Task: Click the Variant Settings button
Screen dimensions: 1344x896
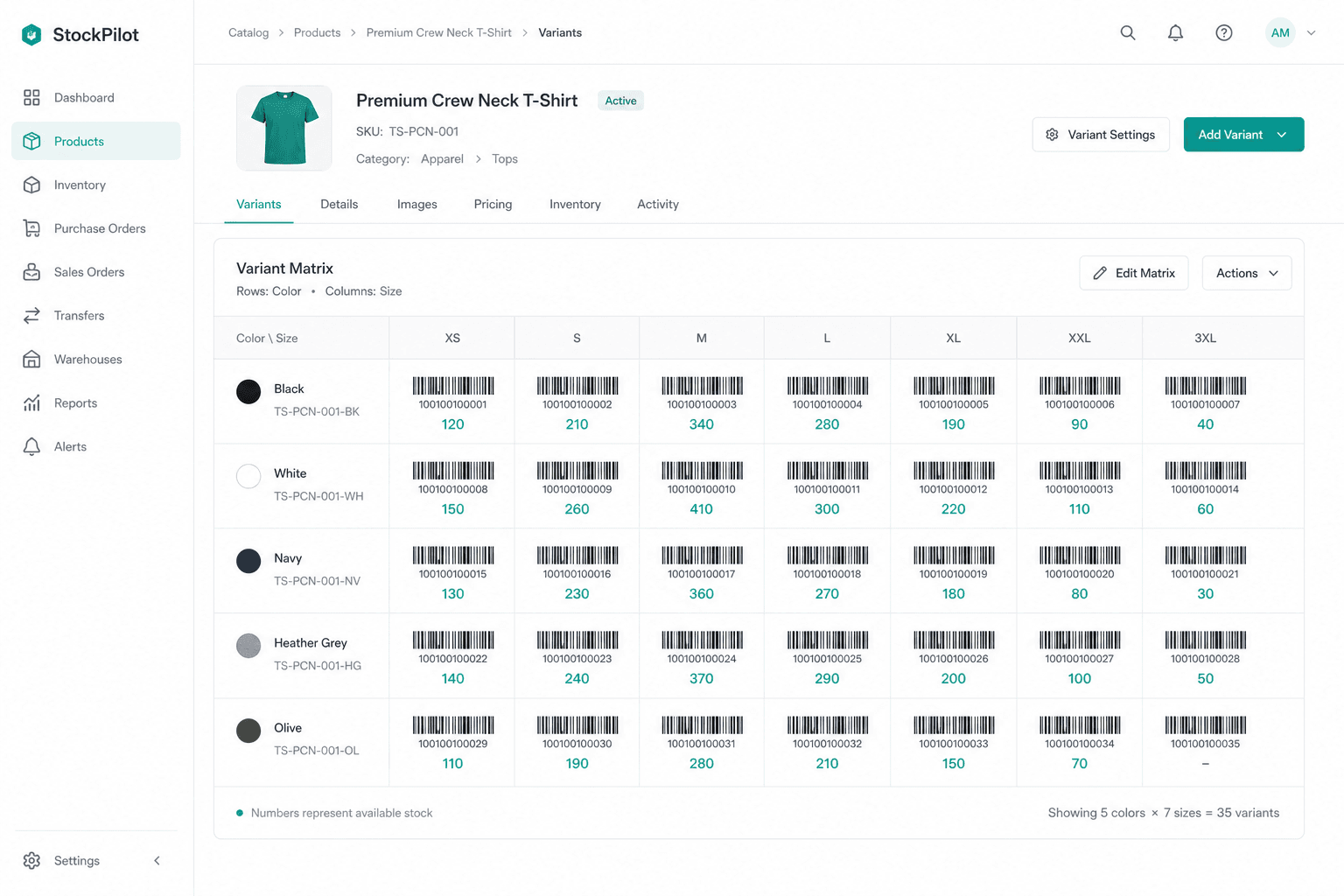Action: tap(1101, 135)
